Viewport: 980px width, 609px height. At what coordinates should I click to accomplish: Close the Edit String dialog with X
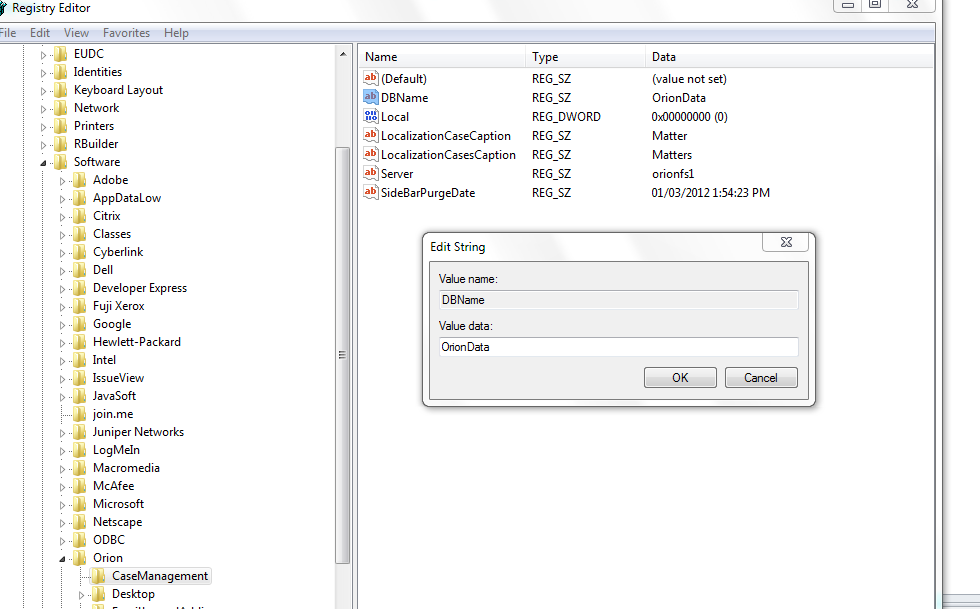(x=786, y=242)
